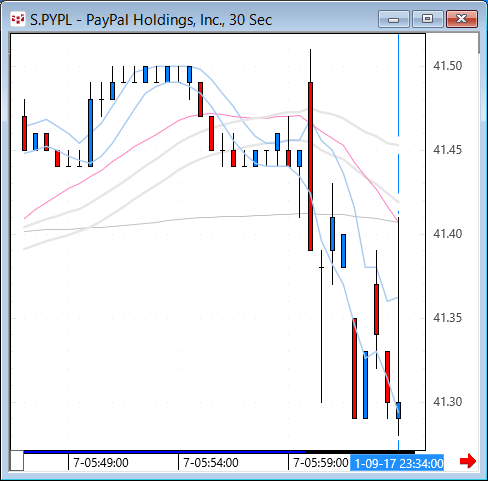488x481 pixels.
Task: Click the 7-05:54:00 time axis label
Action: 211,463
